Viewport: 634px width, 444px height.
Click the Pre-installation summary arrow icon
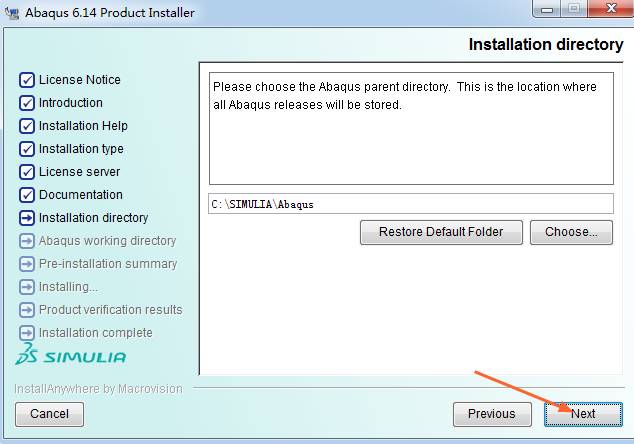27,264
